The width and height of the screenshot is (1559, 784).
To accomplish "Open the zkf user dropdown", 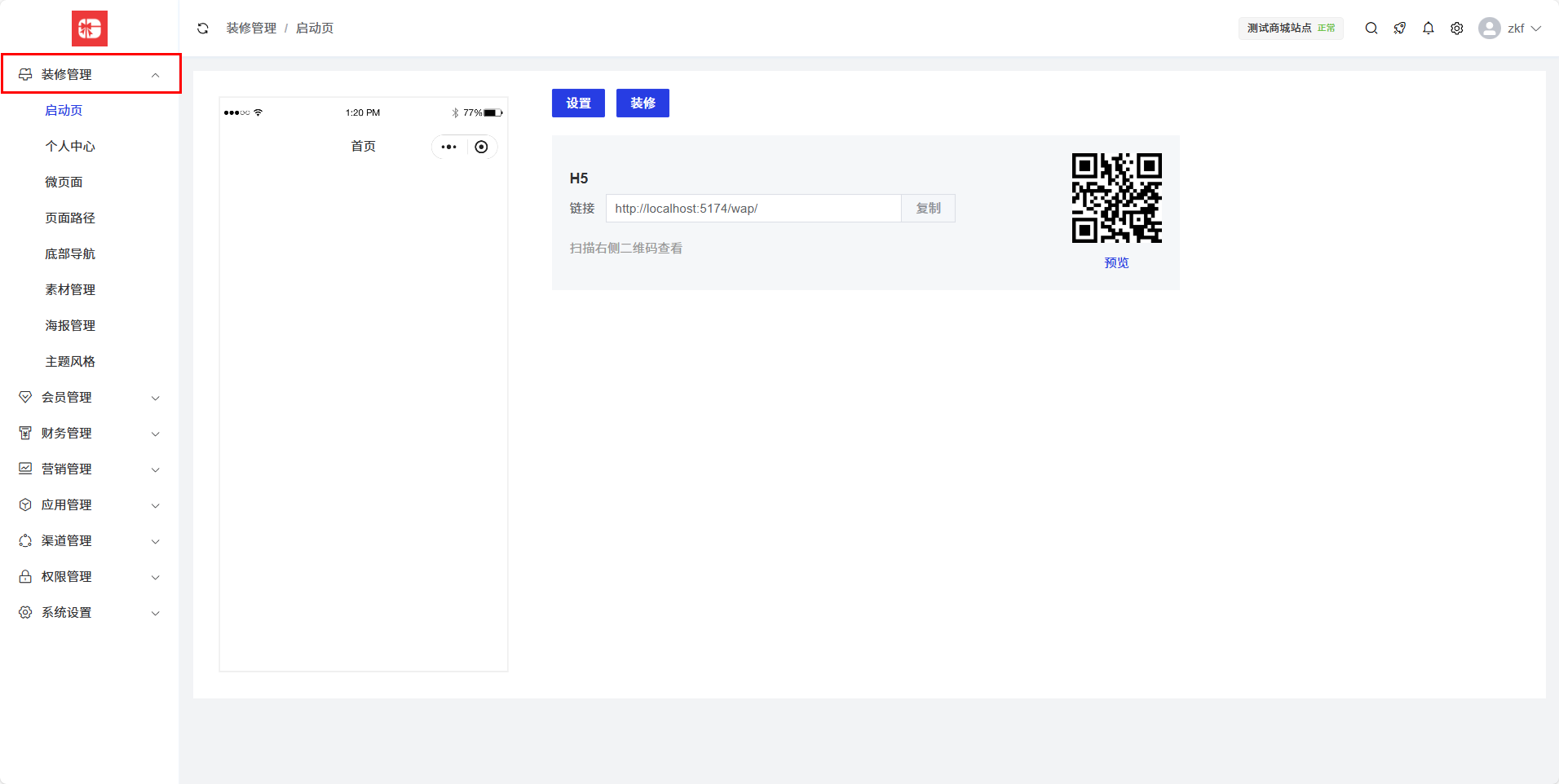I will [1511, 29].
